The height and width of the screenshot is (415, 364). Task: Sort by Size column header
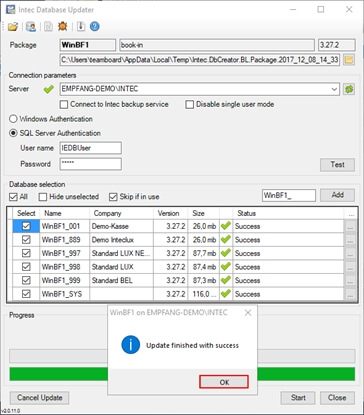pyautogui.click(x=203, y=213)
